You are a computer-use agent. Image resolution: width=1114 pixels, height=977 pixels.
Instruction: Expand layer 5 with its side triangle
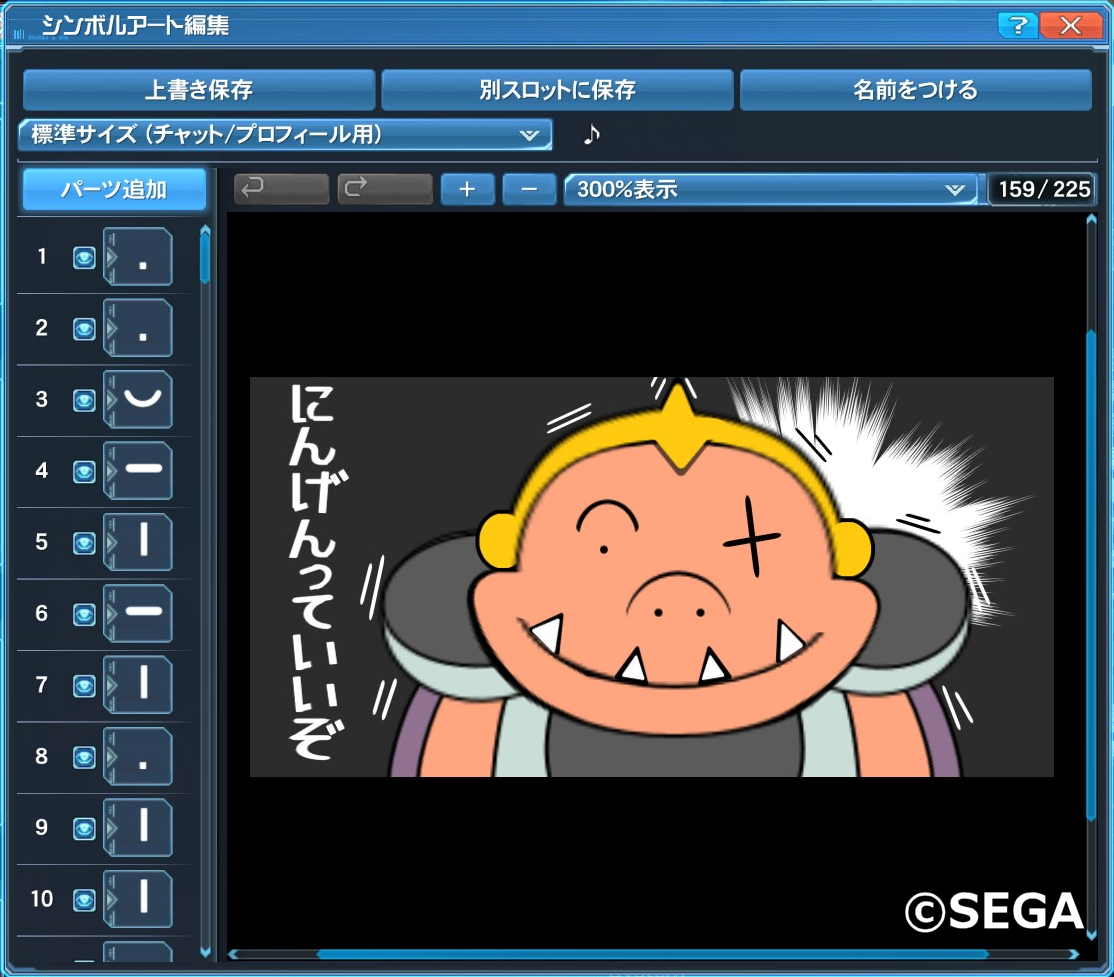tap(110, 543)
